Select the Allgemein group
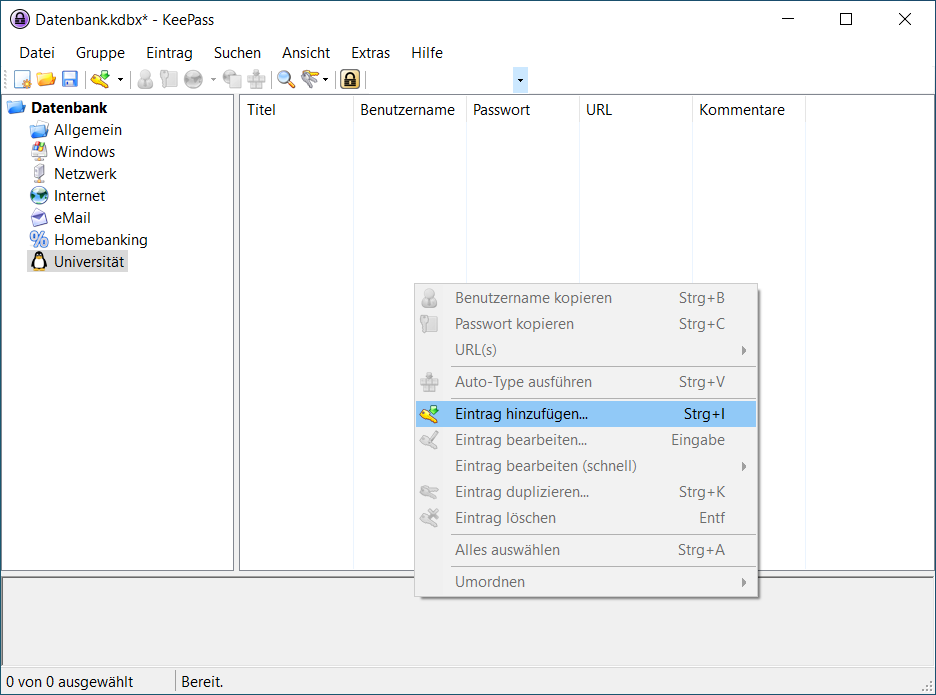 pos(88,130)
